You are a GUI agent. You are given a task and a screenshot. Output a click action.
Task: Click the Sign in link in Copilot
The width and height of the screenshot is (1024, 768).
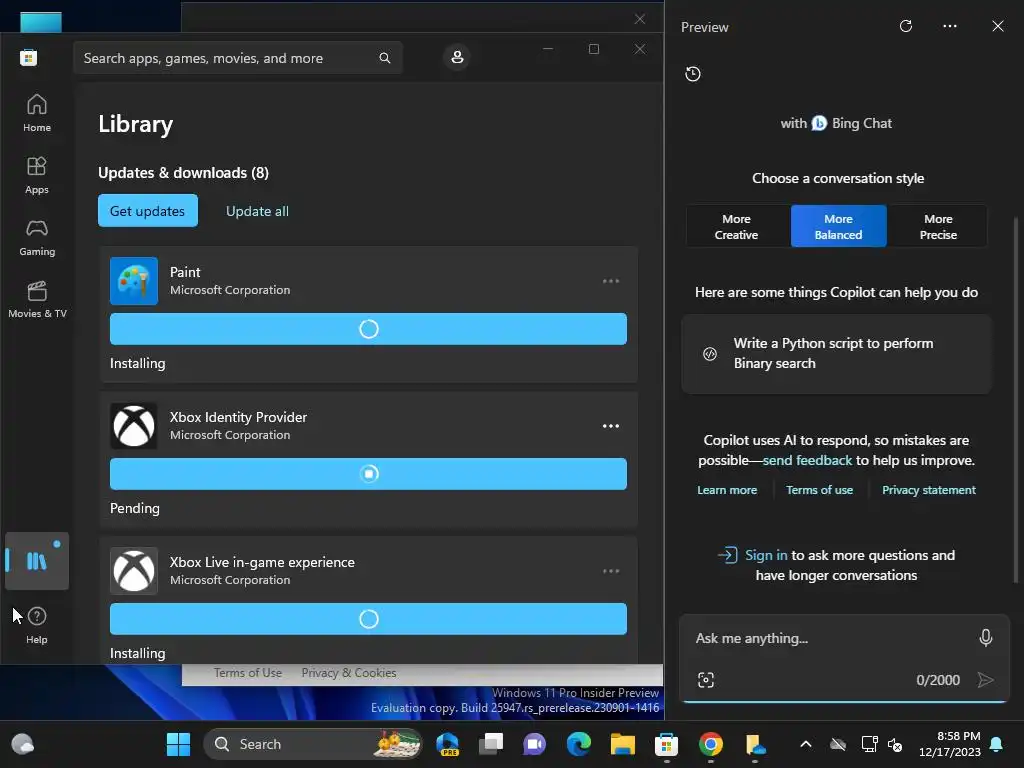point(765,555)
